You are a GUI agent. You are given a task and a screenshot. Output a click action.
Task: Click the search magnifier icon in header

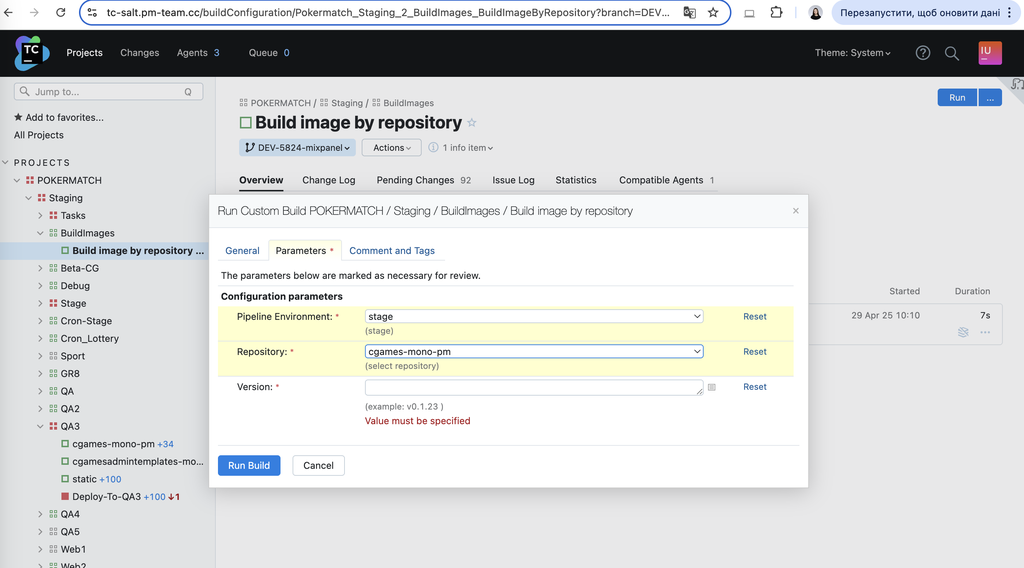[952, 54]
